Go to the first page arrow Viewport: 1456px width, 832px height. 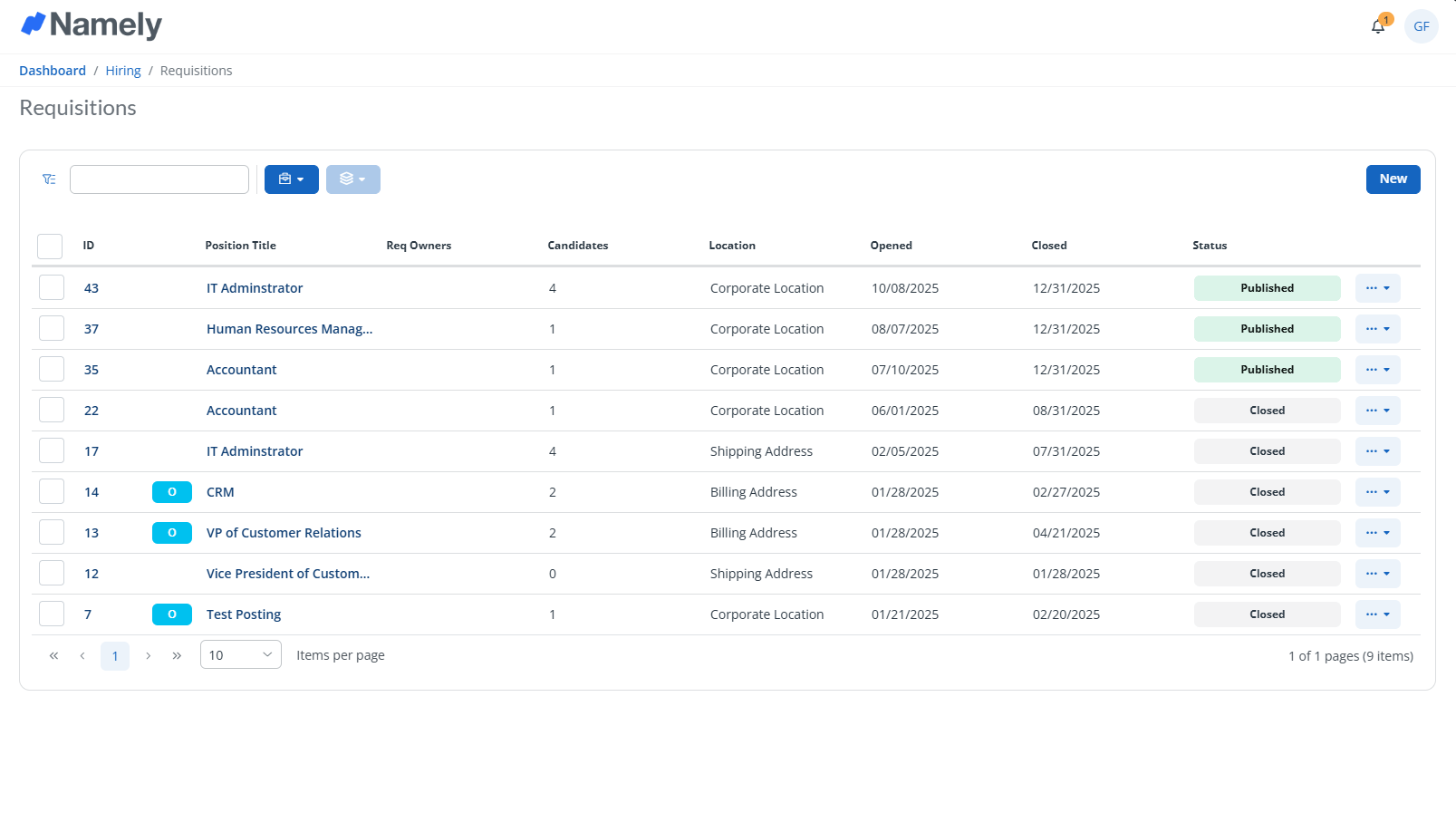tap(53, 655)
